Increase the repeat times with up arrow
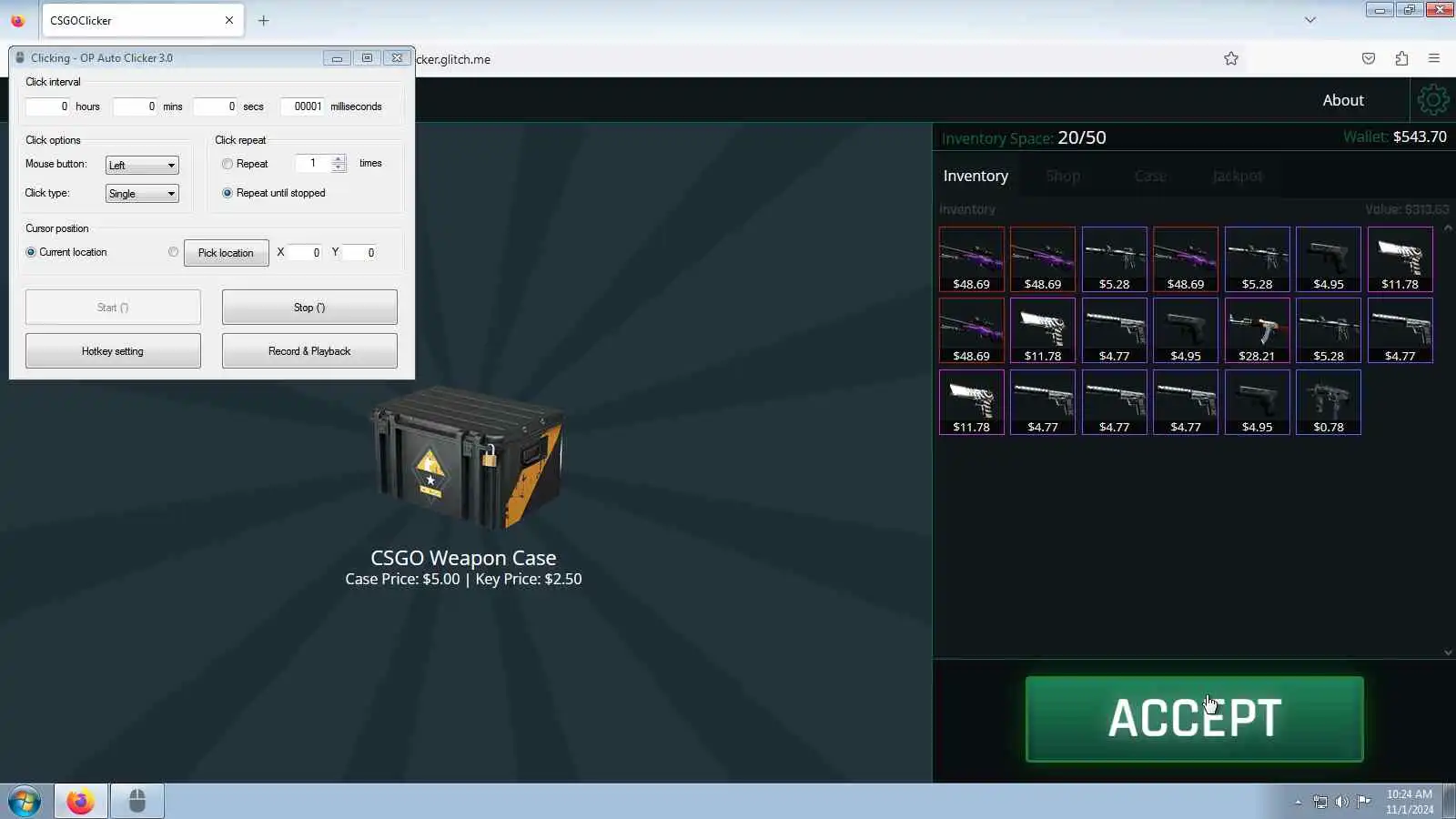1456x819 pixels. pyautogui.click(x=339, y=158)
